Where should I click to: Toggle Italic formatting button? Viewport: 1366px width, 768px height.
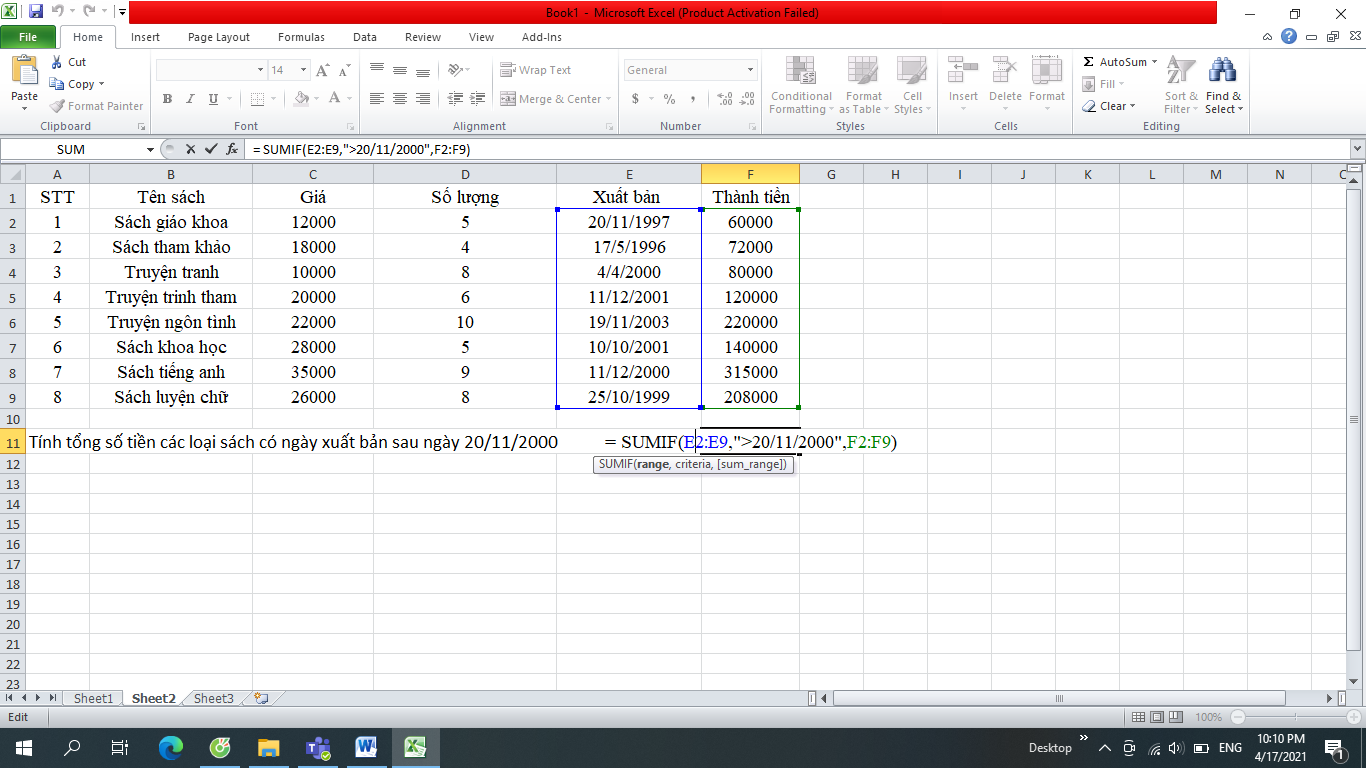click(x=190, y=99)
